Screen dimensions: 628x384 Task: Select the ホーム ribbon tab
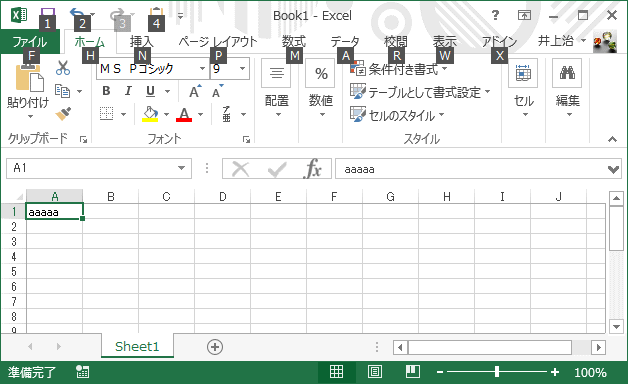(90, 41)
